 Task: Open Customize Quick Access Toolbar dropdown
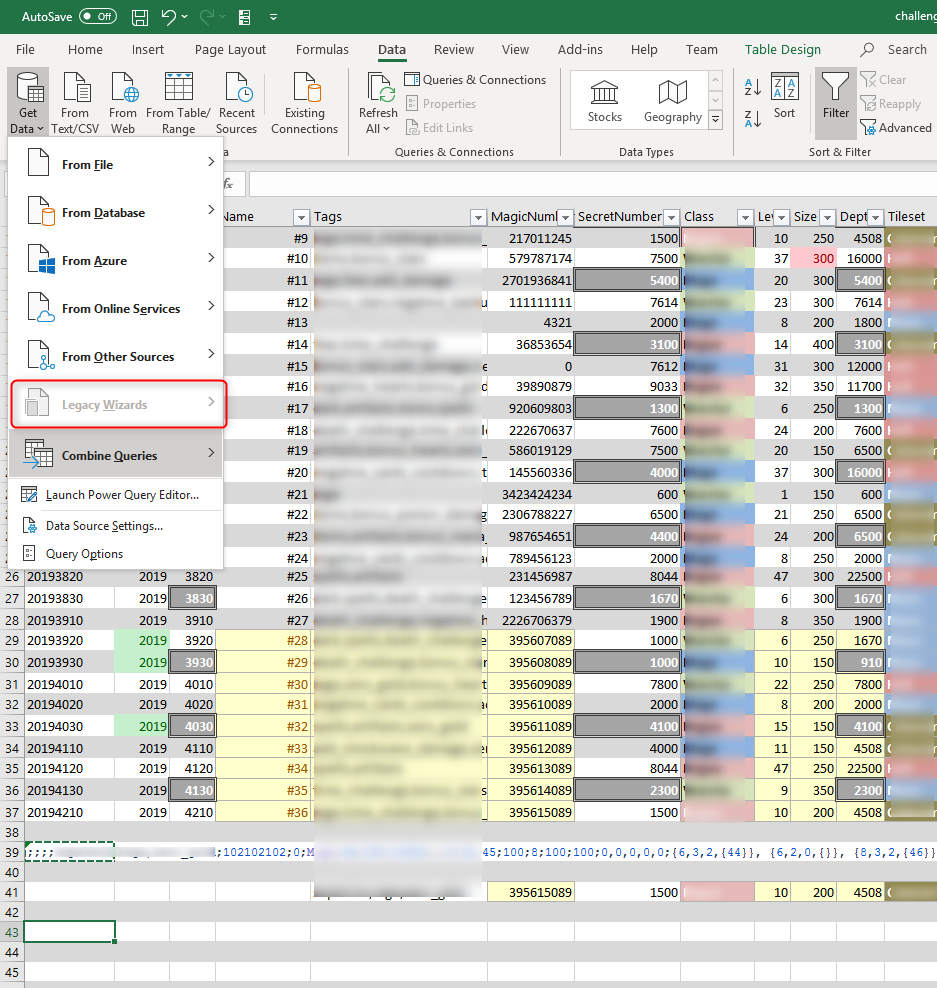(x=273, y=17)
